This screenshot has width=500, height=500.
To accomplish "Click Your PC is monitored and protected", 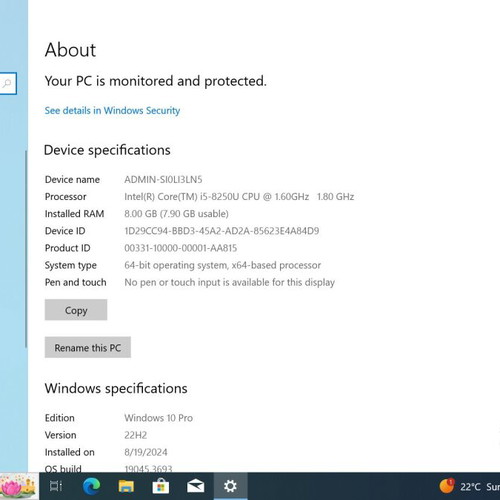I will [156, 81].
